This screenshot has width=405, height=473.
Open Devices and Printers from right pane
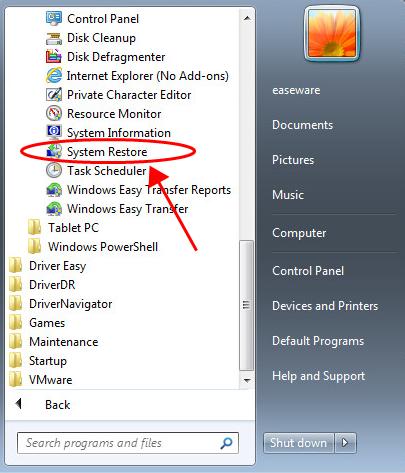click(x=325, y=306)
